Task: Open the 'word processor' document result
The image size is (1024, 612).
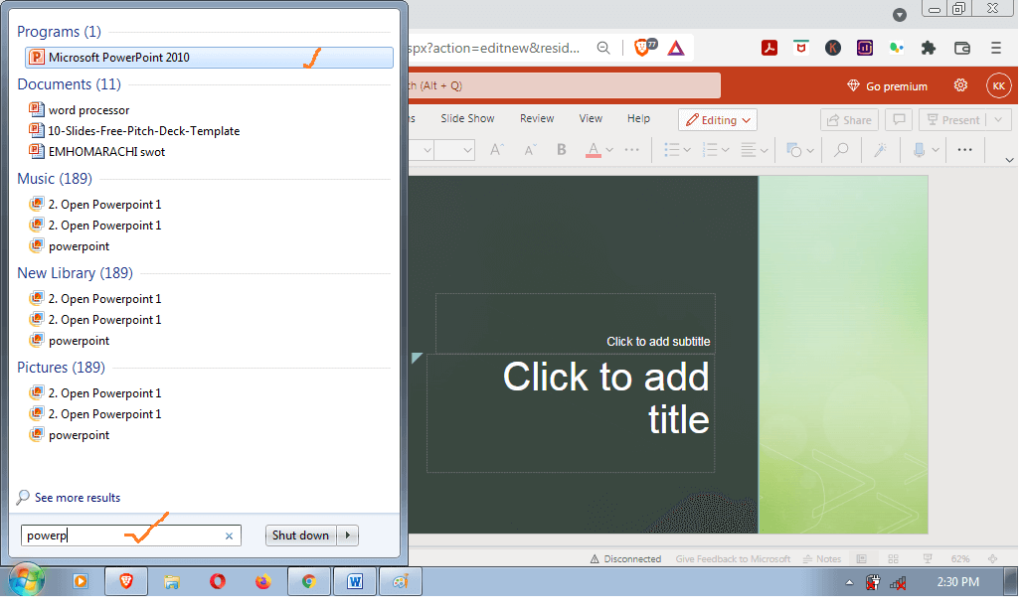Action: (x=88, y=110)
